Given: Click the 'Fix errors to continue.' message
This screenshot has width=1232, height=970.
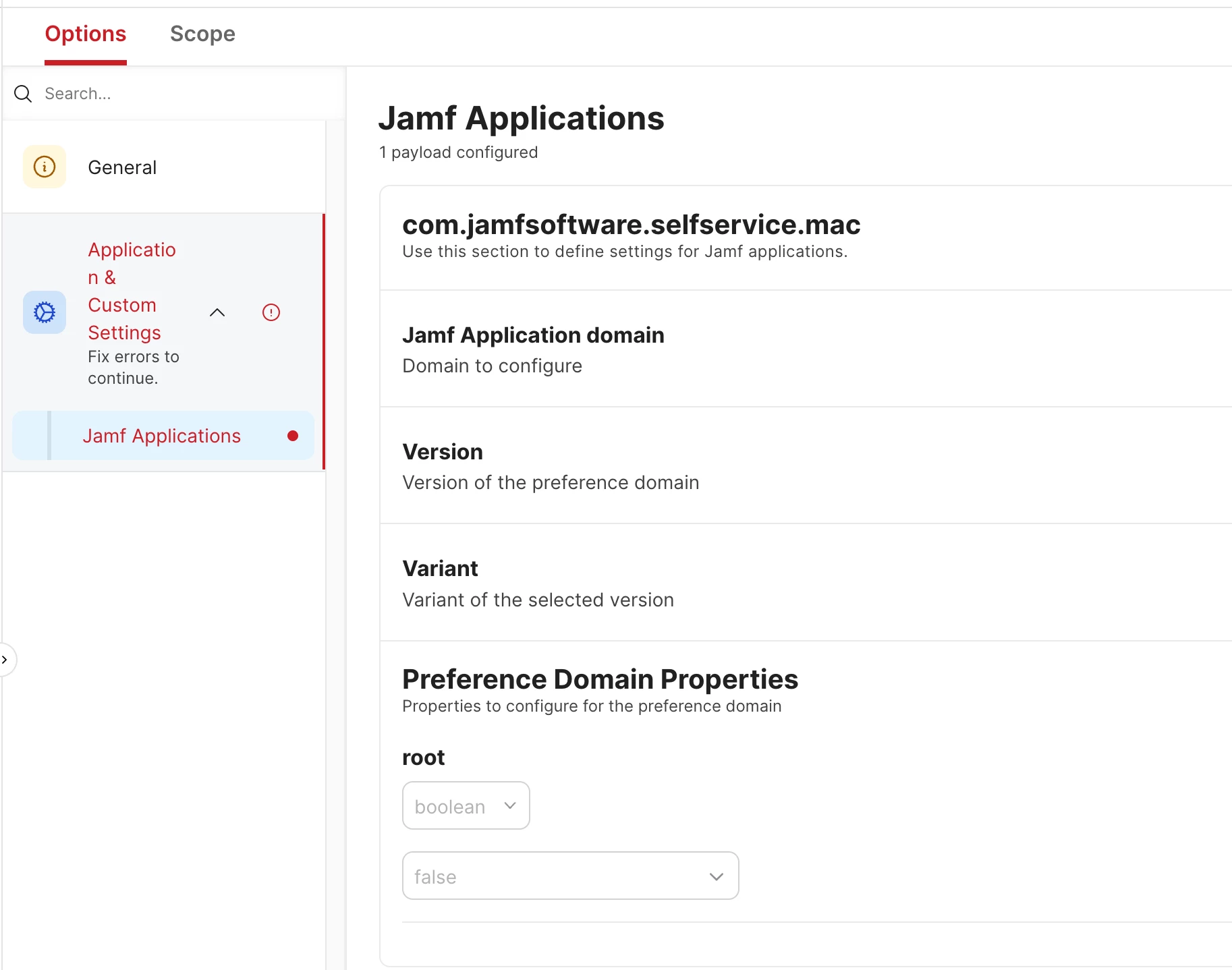Looking at the screenshot, I should click(x=134, y=368).
